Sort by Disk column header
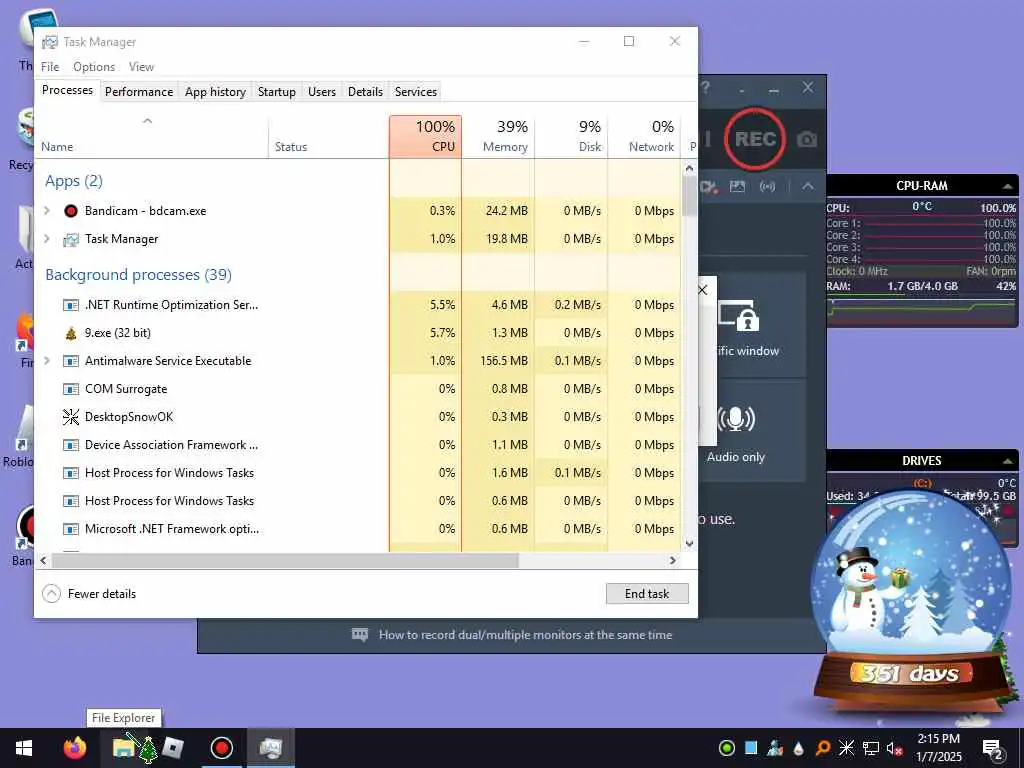This screenshot has height=768, width=1024. 571,136
